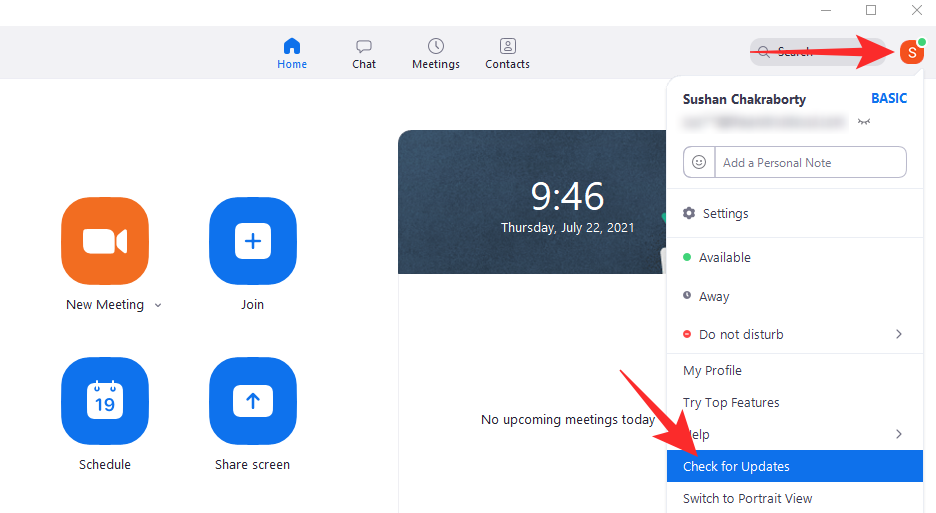Go to the Contacts tab
The image size is (936, 513).
click(507, 53)
